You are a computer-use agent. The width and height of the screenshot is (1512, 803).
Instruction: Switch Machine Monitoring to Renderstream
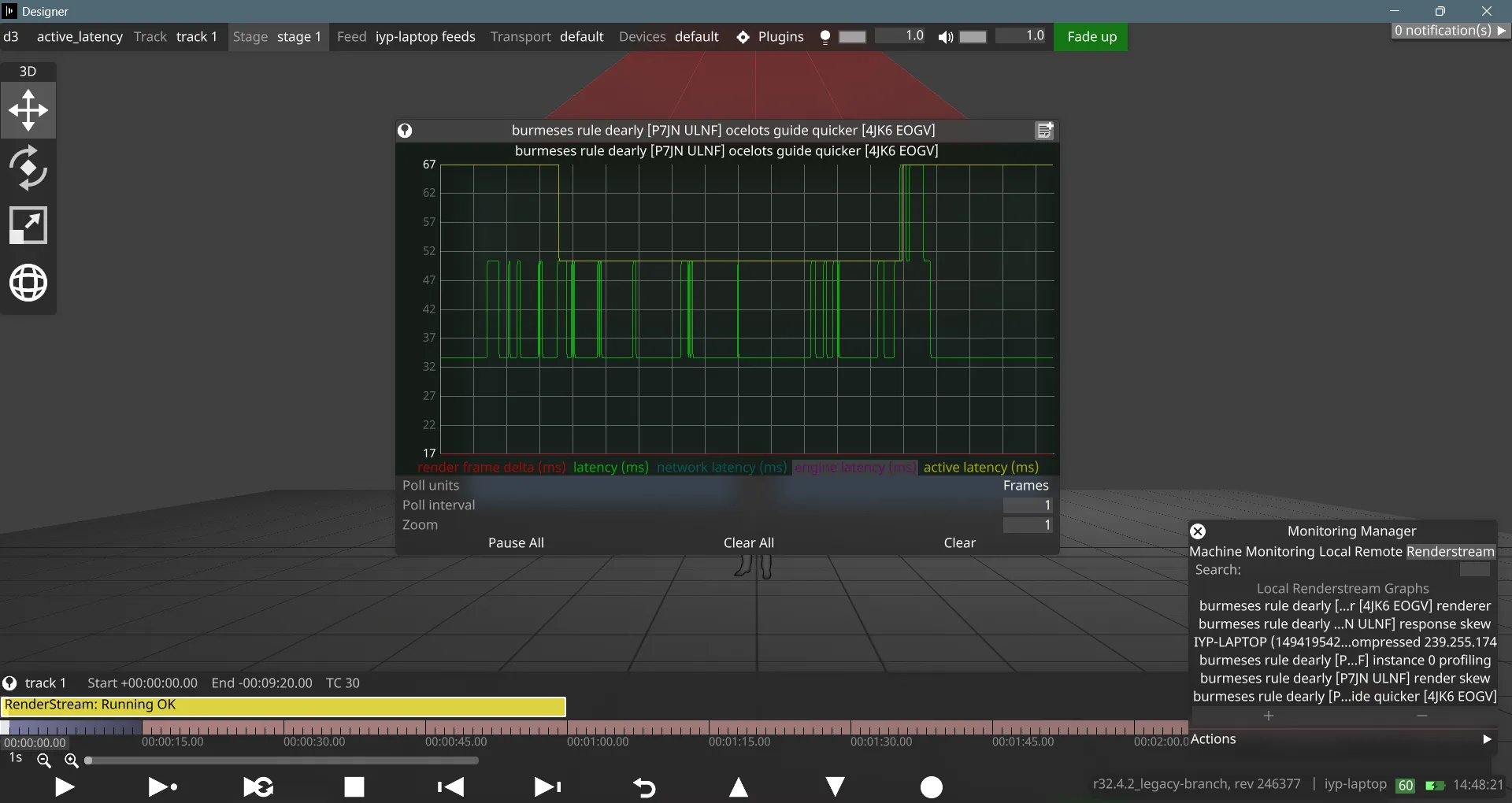tap(1451, 551)
